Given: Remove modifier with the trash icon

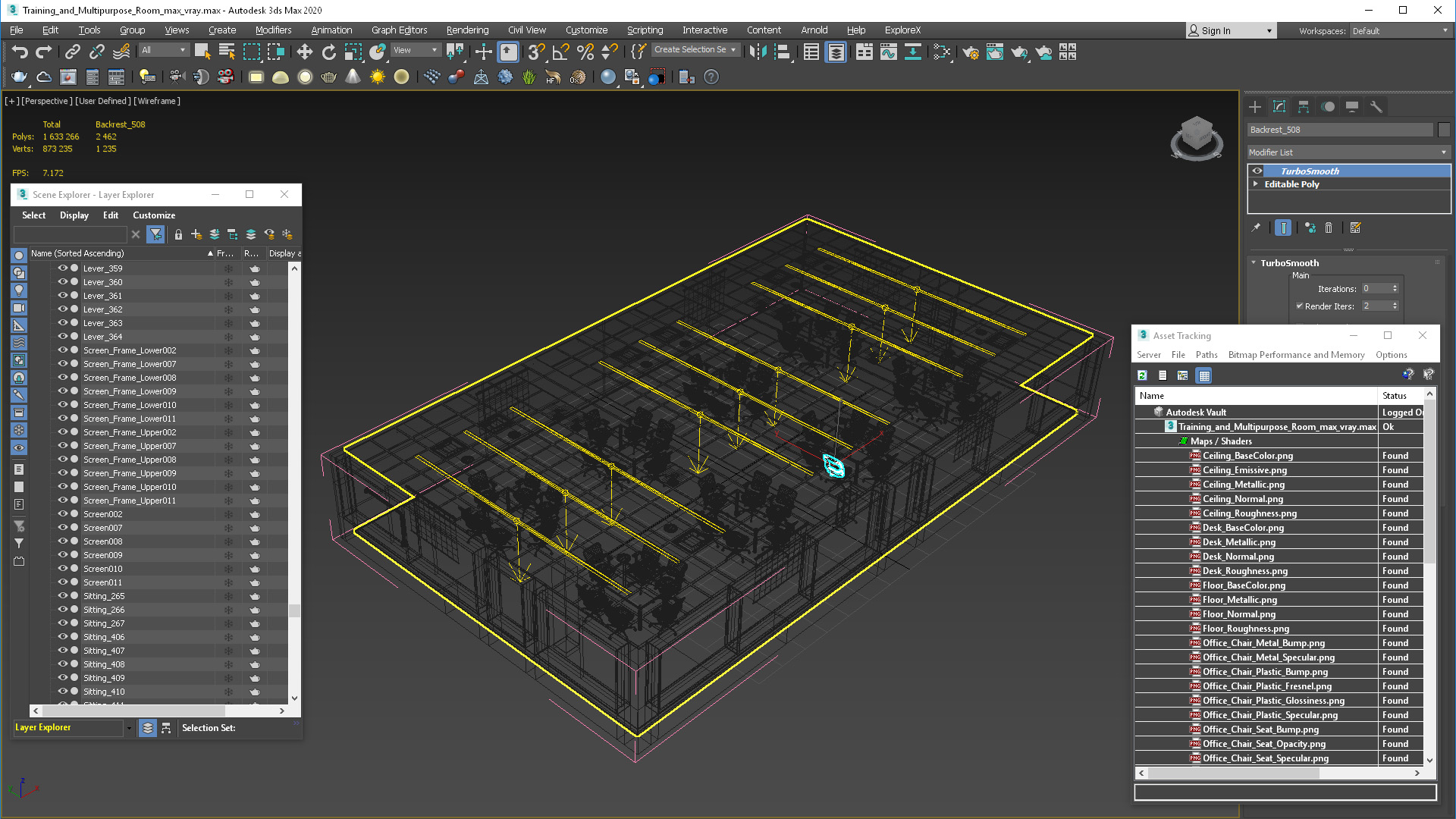Looking at the screenshot, I should click(x=1329, y=227).
